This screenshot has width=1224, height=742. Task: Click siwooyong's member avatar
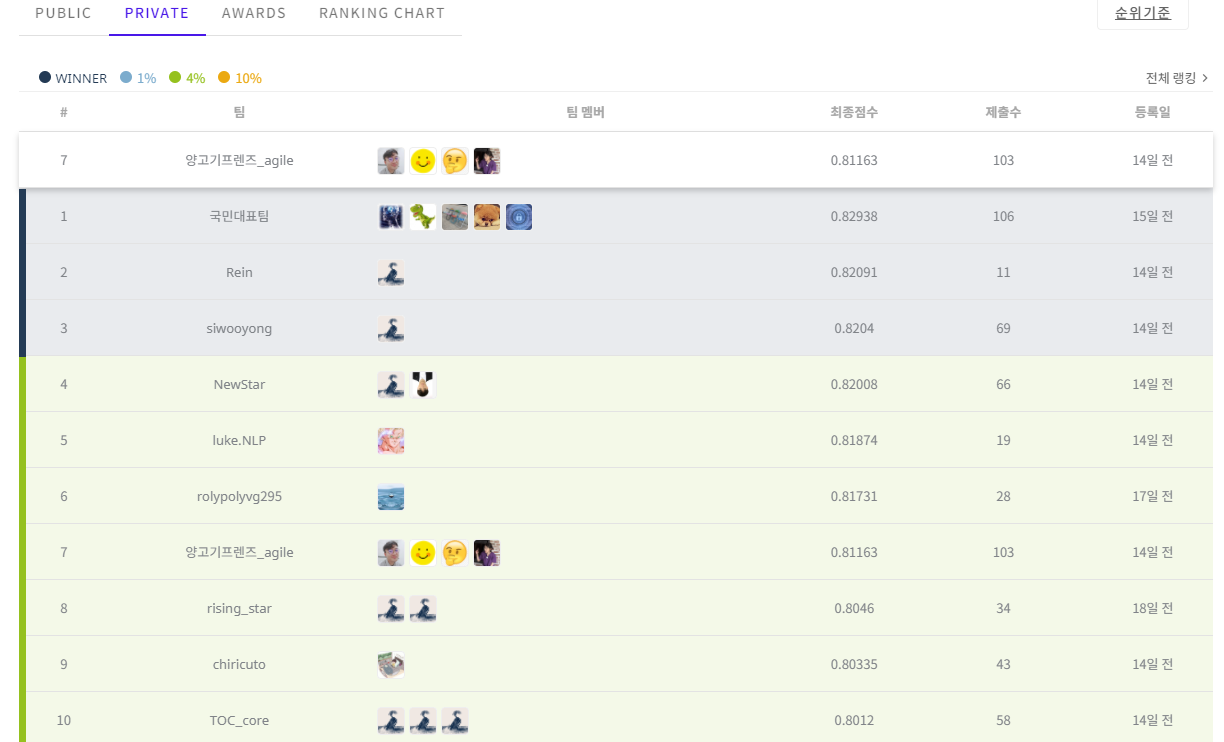[x=391, y=329]
